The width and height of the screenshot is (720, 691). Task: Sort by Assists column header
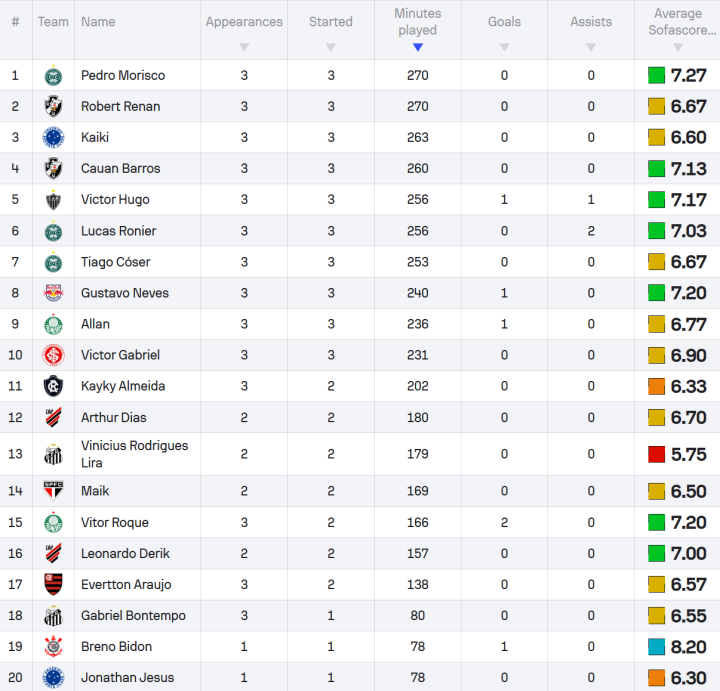tap(591, 29)
